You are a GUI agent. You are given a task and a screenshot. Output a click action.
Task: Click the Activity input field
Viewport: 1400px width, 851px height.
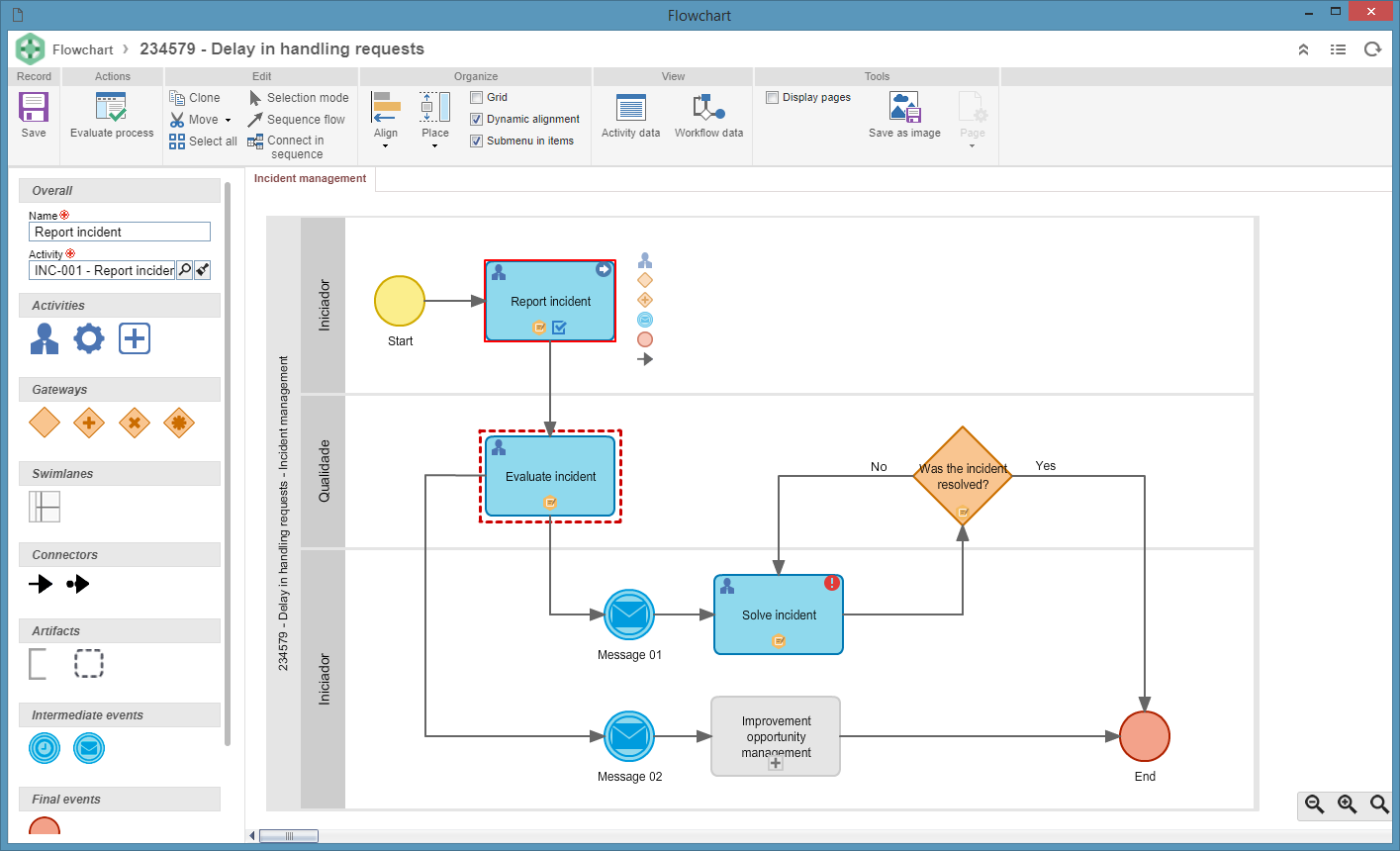tap(102, 270)
